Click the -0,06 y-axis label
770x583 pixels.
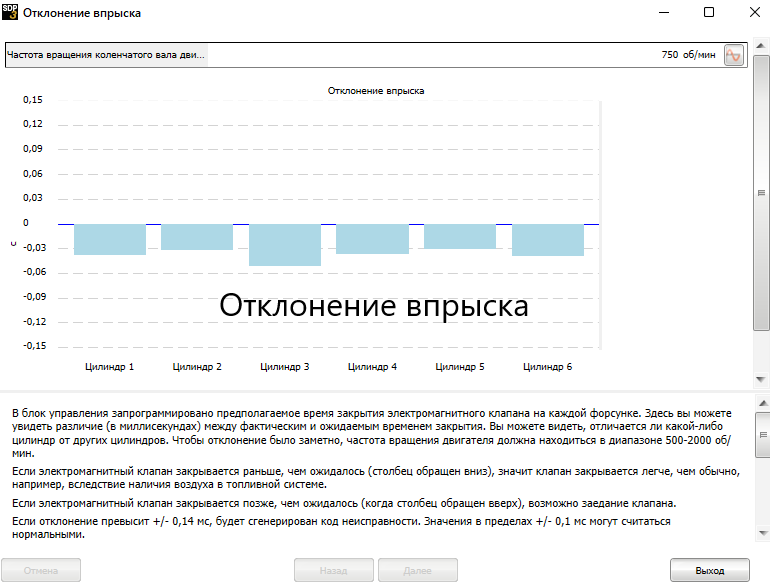tap(34, 272)
